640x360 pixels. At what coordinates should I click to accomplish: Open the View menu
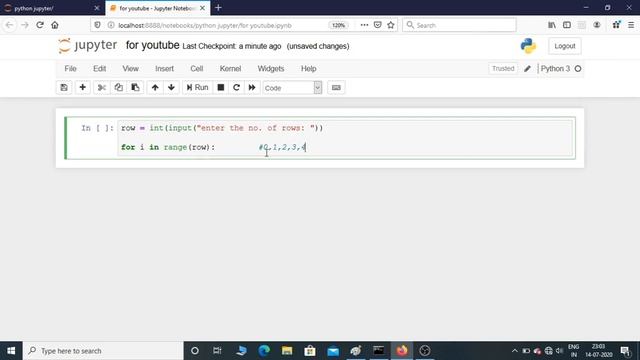click(131, 69)
